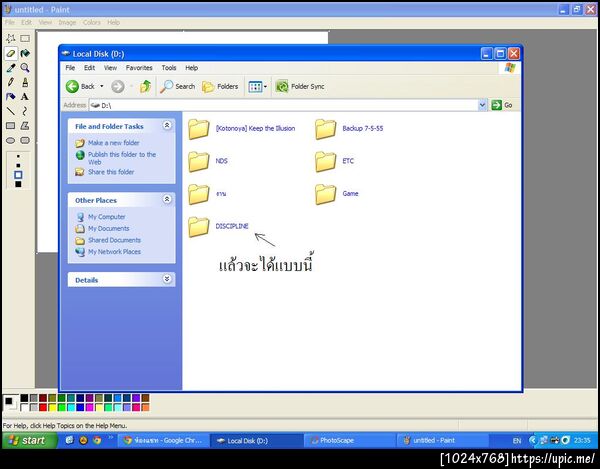
Task: Open the DISCIPLINE folder icon
Action: tap(199, 227)
